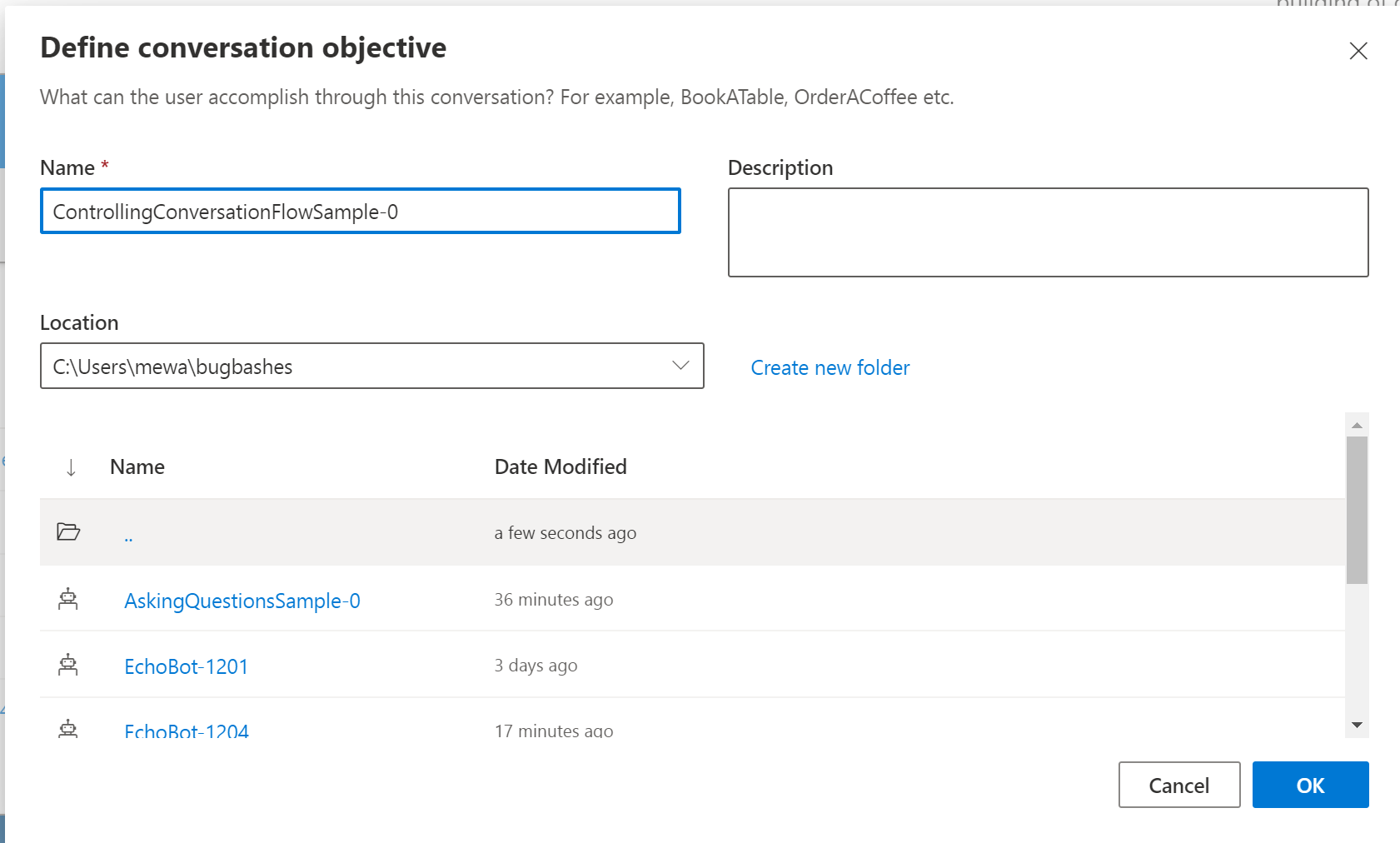Click the Name text input field
The image size is (1400, 843).
360,212
